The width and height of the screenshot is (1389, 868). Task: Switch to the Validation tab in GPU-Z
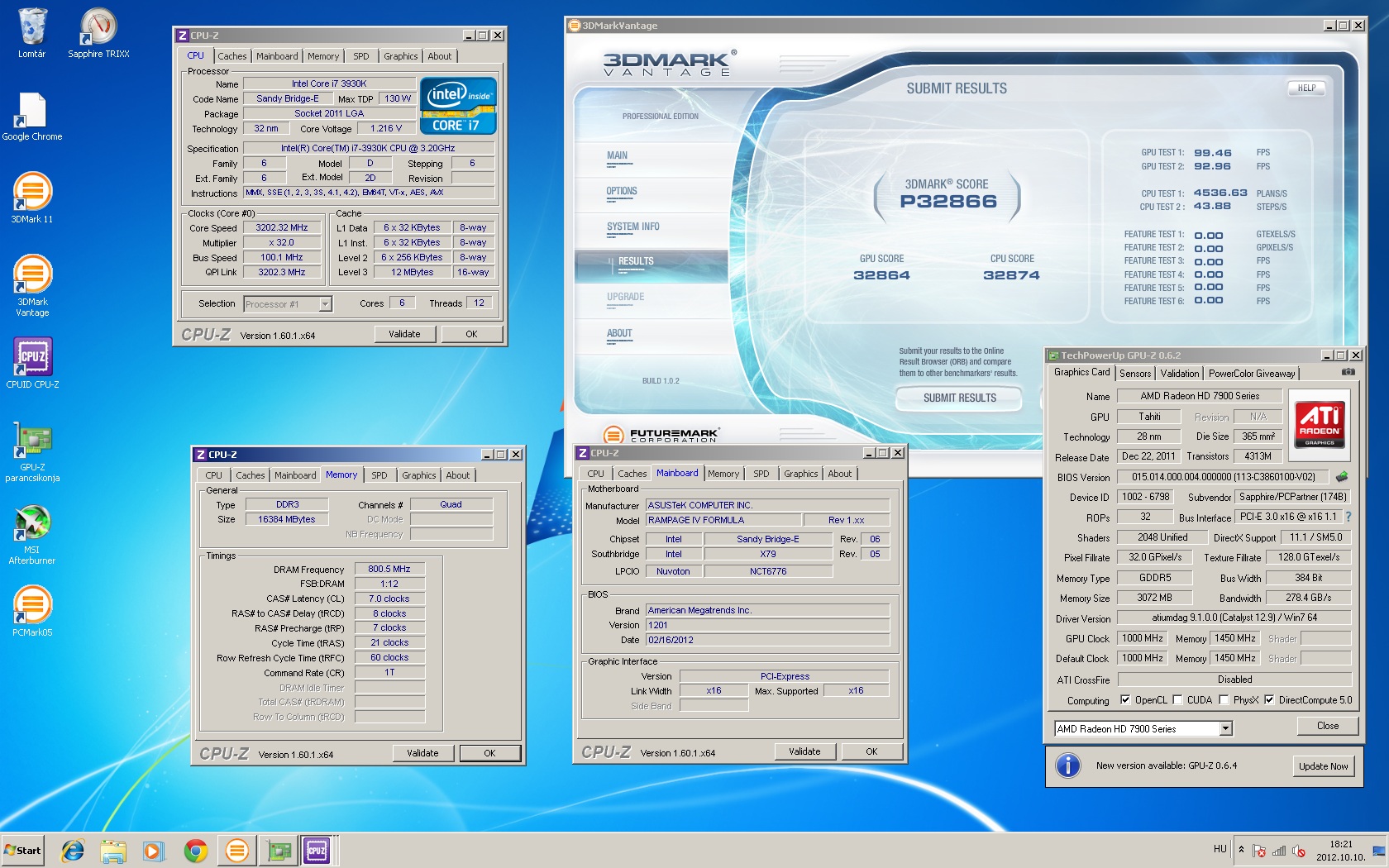[1180, 374]
